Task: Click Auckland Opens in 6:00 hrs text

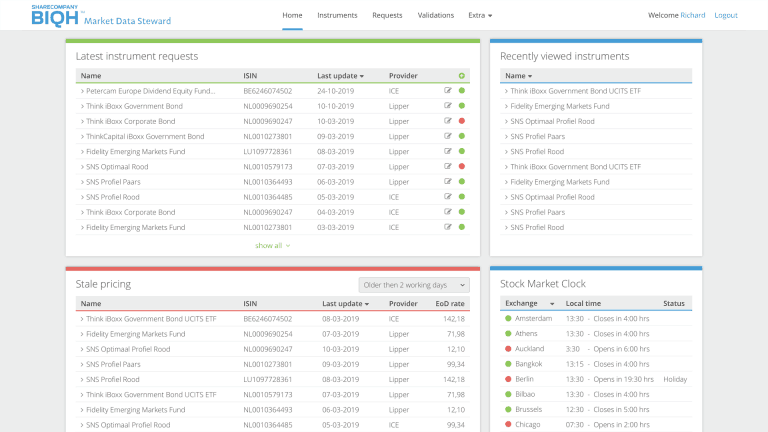Action: 622,349
